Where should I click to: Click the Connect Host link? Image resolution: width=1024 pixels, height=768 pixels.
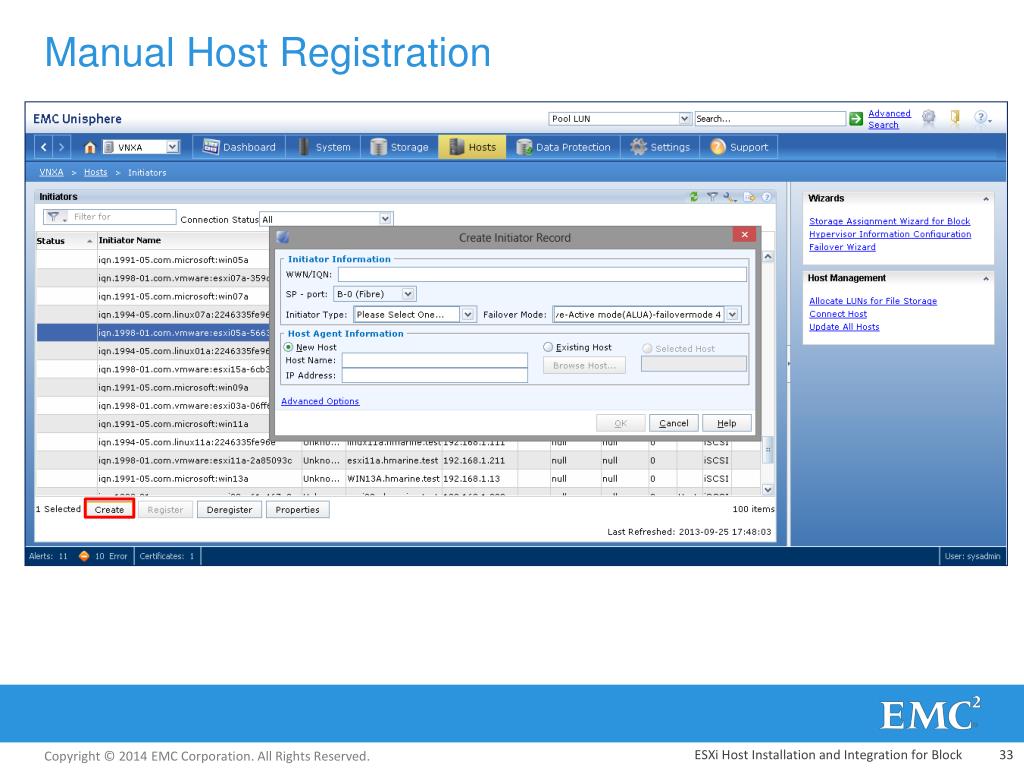838,314
